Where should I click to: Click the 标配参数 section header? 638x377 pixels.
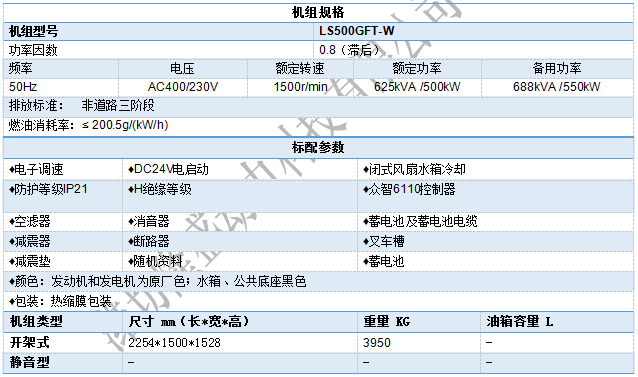pos(318,148)
